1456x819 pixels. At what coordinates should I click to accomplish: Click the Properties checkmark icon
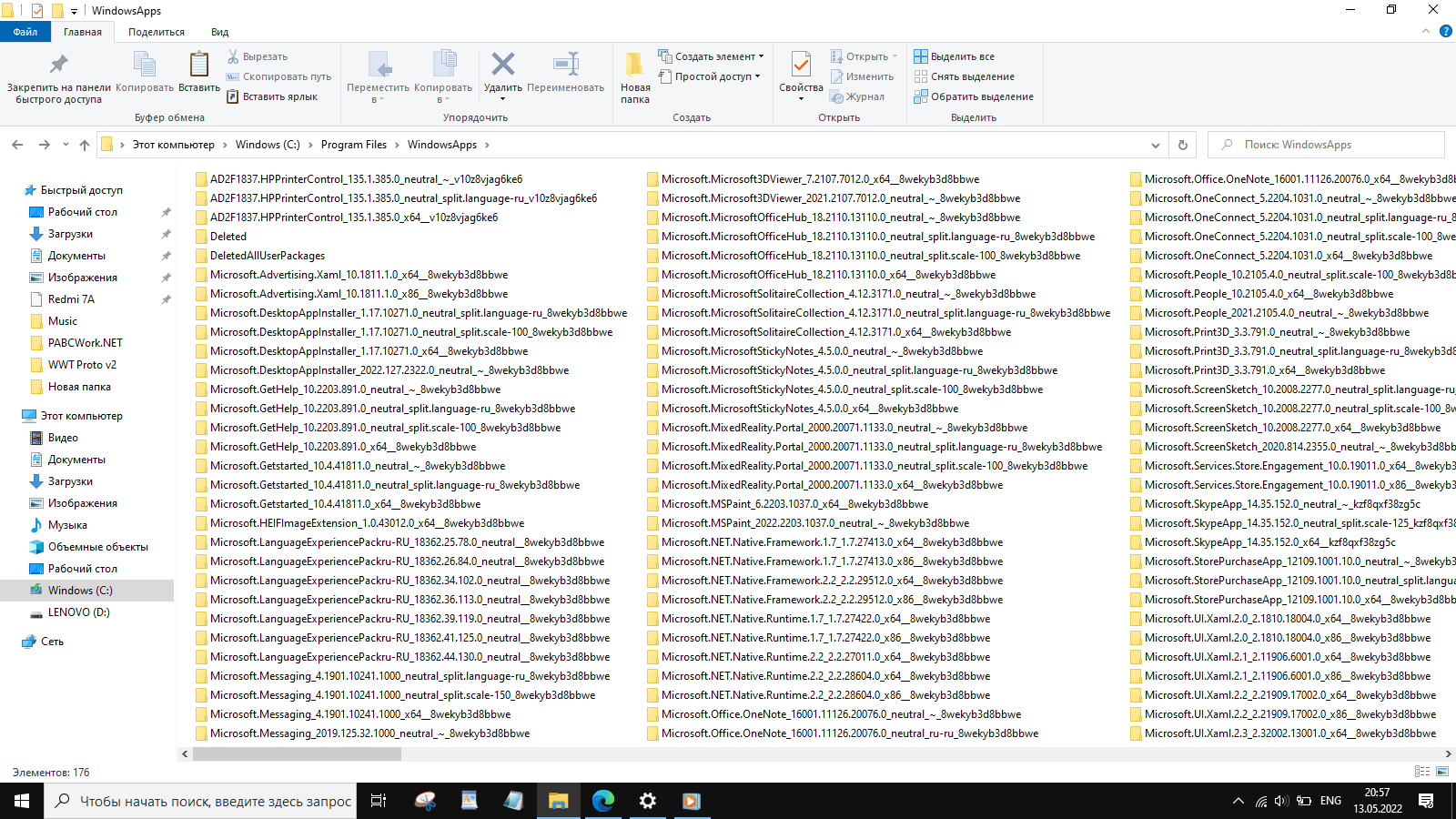coord(801,64)
